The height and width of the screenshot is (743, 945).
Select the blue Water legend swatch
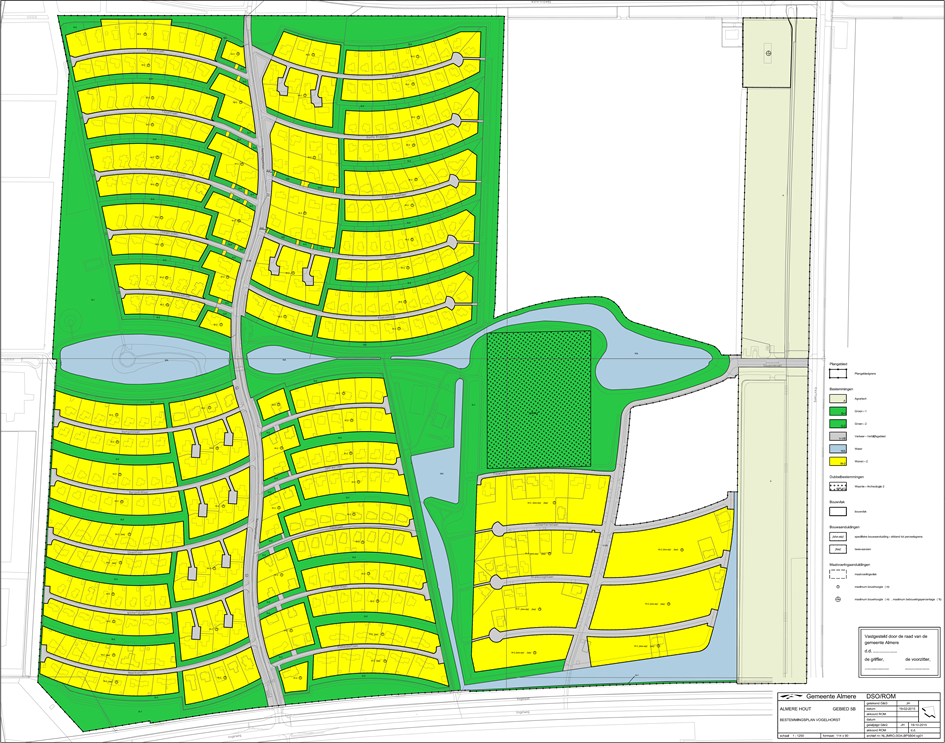[x=838, y=449]
